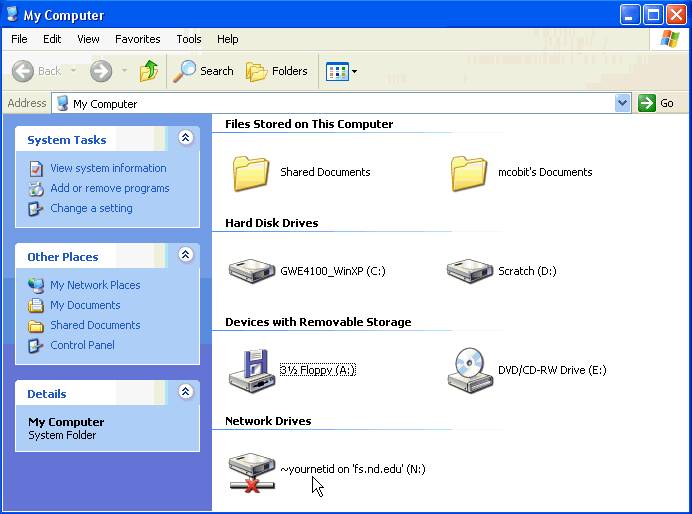
Task: Open the Control Panel link
Action: click(x=82, y=345)
